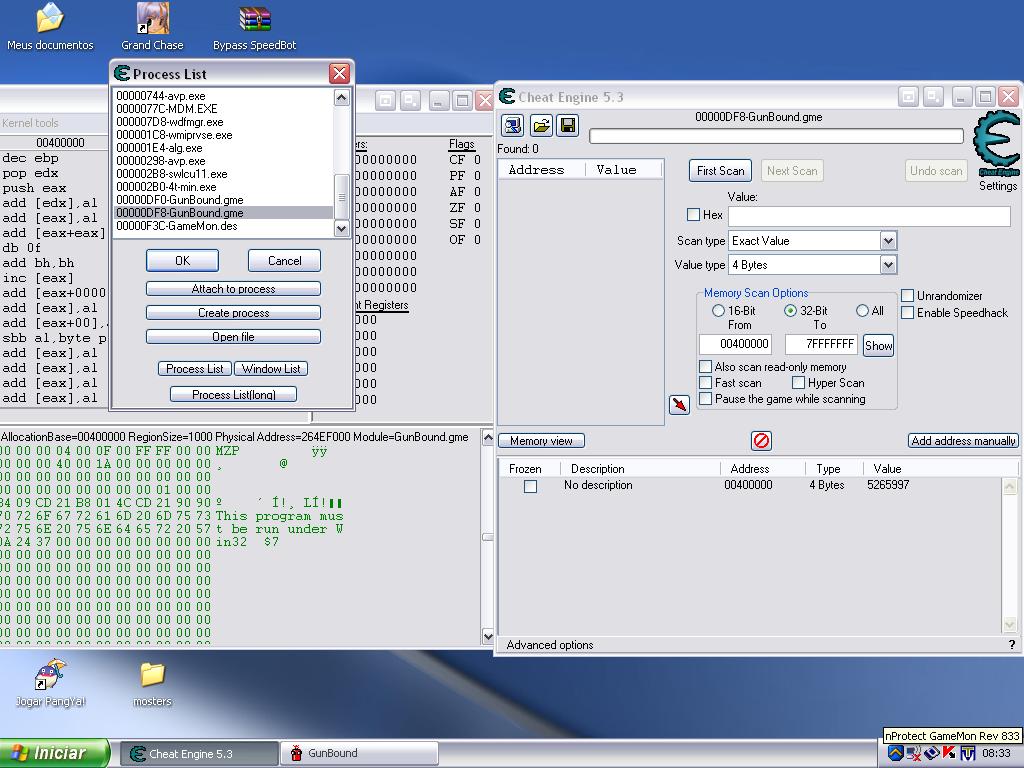Click Cancel in Process List dialog
The width and height of the screenshot is (1024, 768).
coord(285,261)
